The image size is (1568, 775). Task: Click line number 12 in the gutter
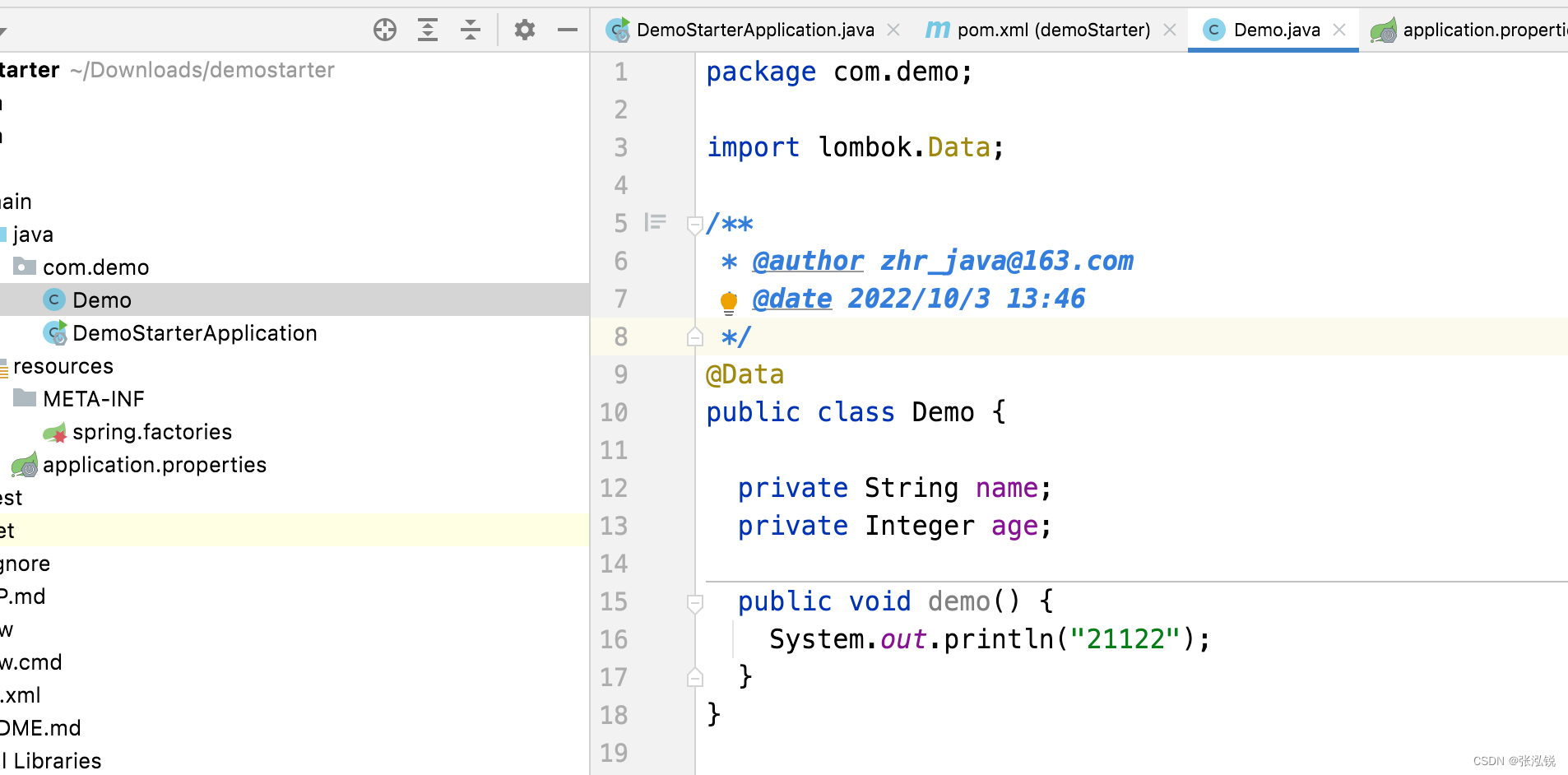tap(614, 488)
